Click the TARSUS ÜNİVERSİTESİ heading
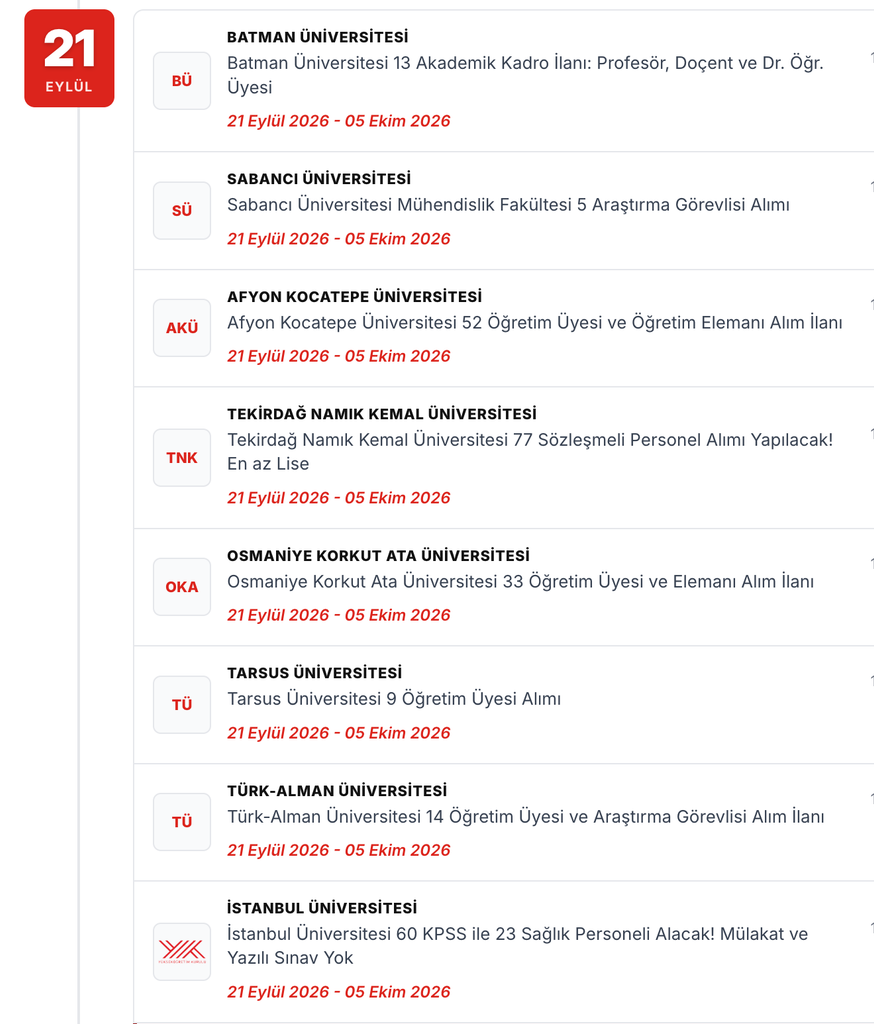Image resolution: width=874 pixels, height=1024 pixels. [x=314, y=673]
